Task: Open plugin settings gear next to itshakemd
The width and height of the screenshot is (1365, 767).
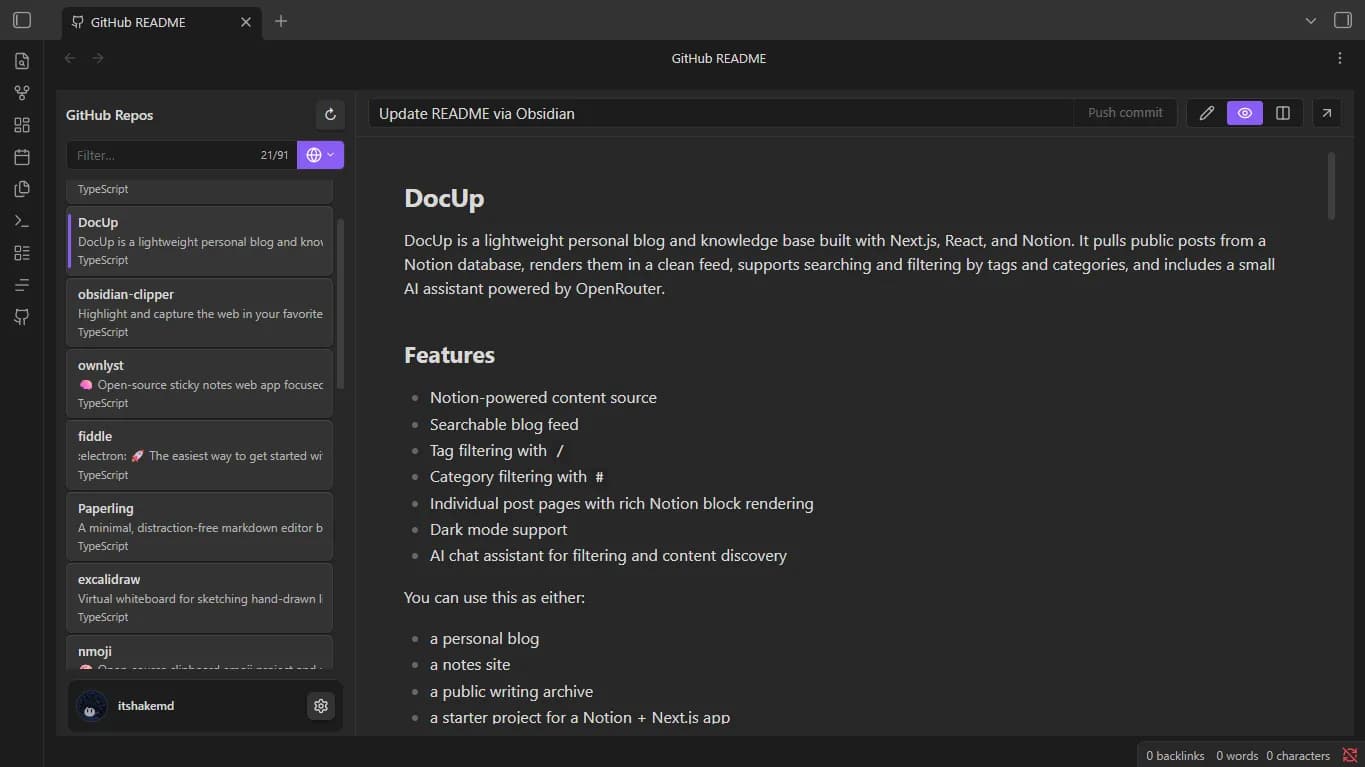Action: click(x=320, y=706)
